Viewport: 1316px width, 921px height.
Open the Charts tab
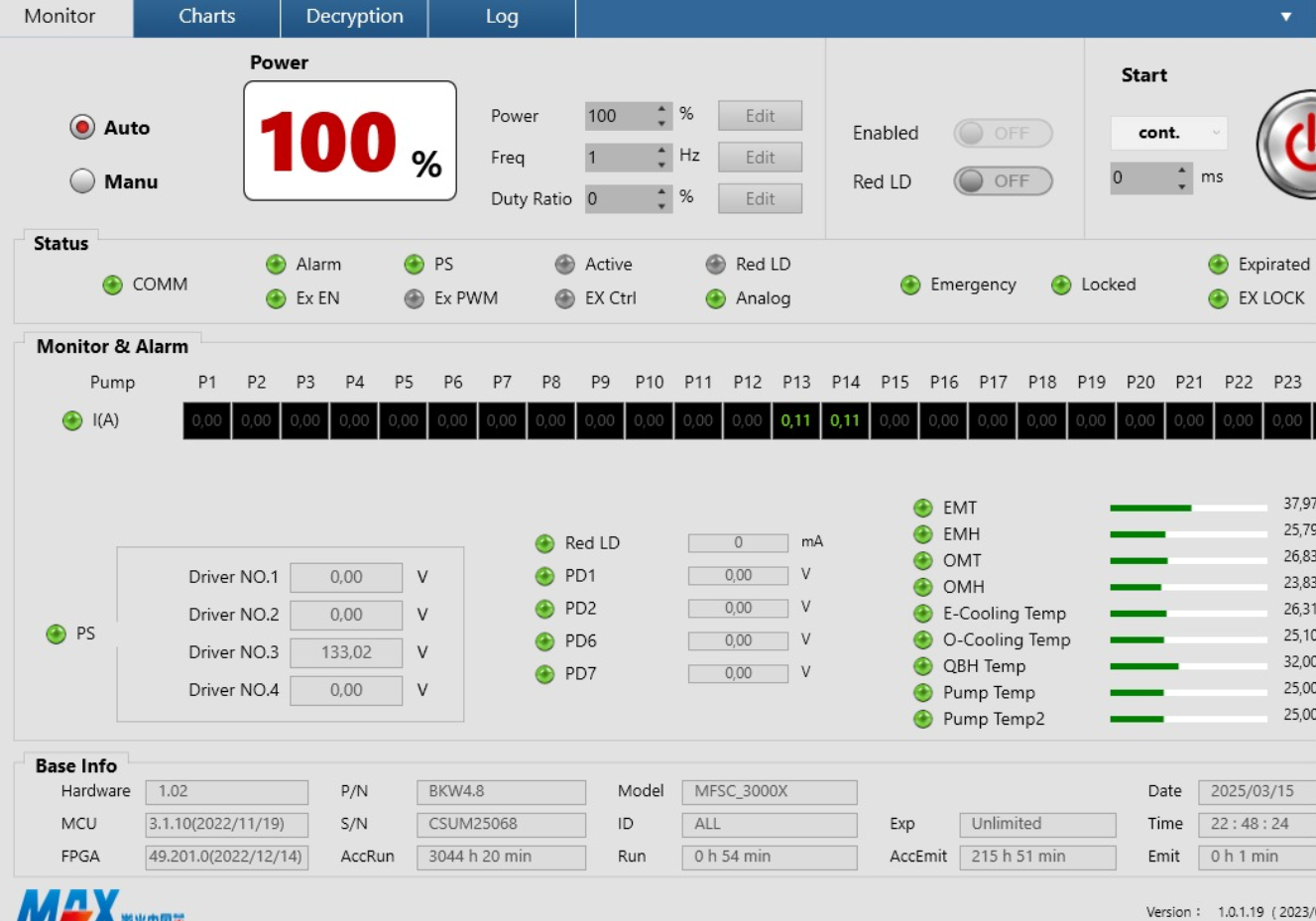point(207,17)
